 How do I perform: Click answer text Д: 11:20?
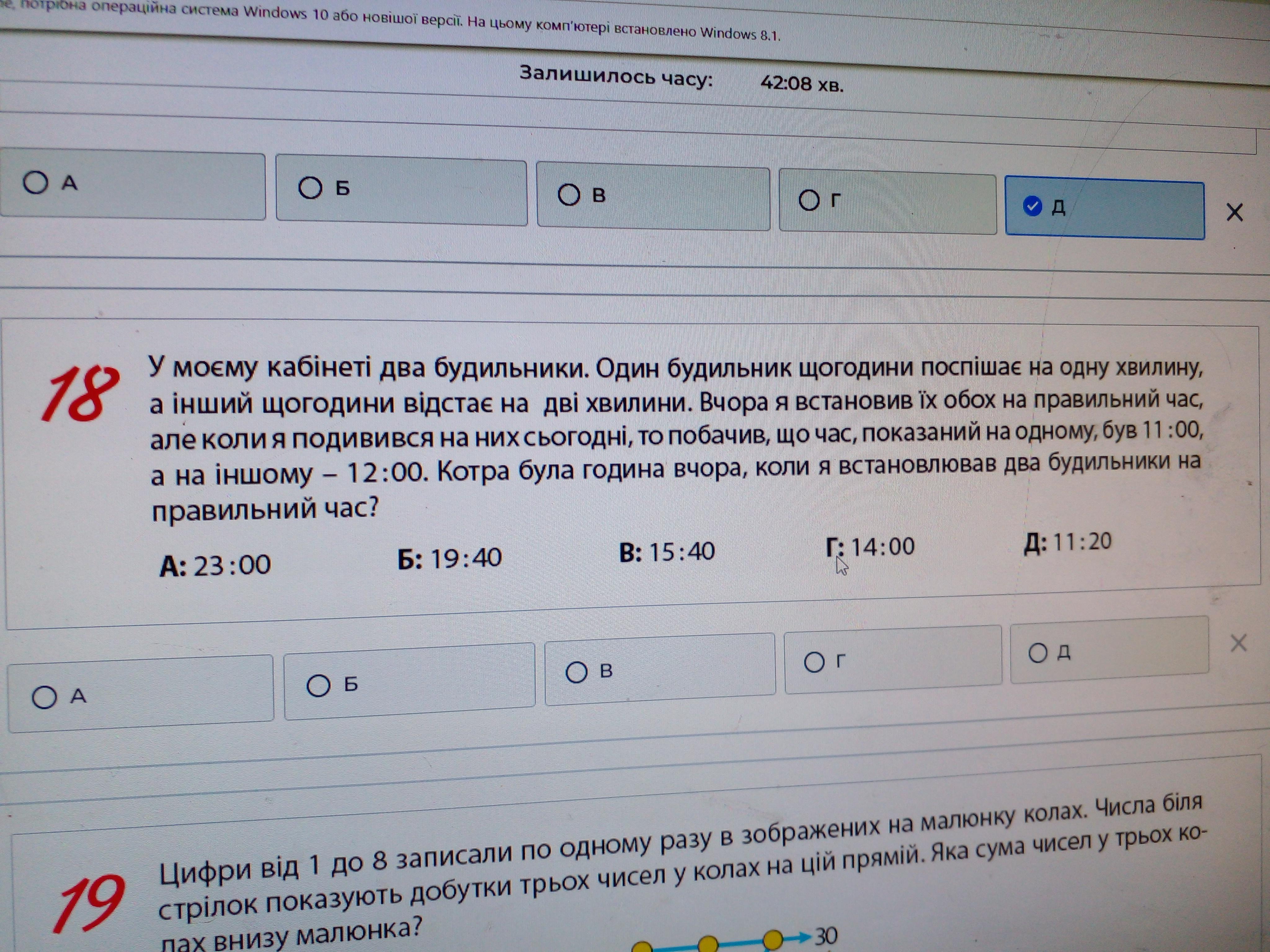pos(1067,542)
